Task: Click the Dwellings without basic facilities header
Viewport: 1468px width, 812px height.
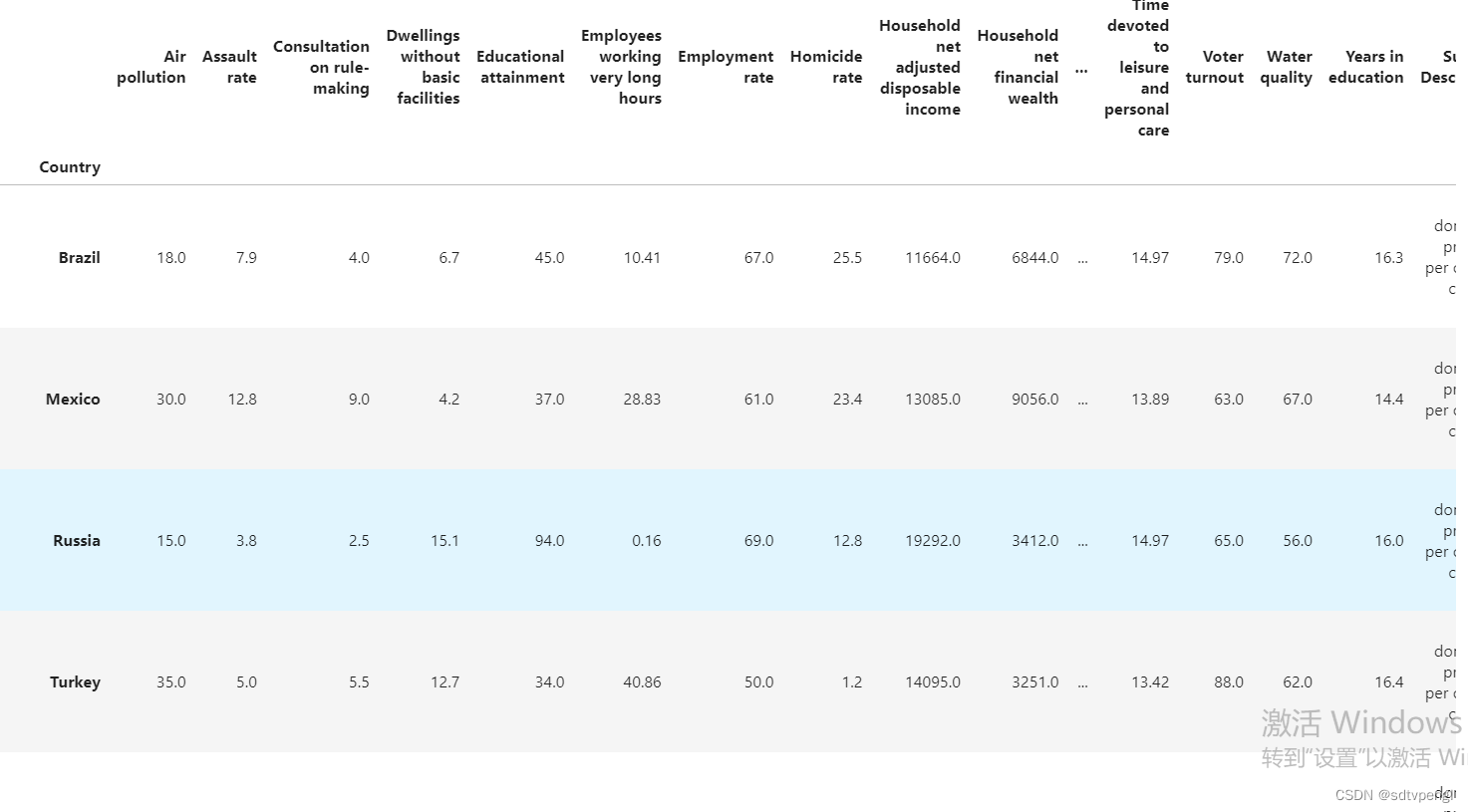Action: point(424,67)
